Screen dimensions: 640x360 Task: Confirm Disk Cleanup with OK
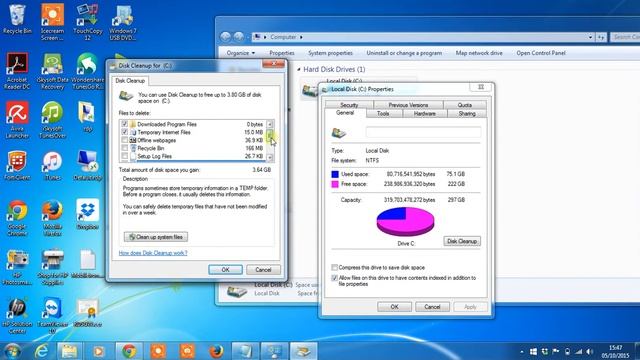(225, 270)
